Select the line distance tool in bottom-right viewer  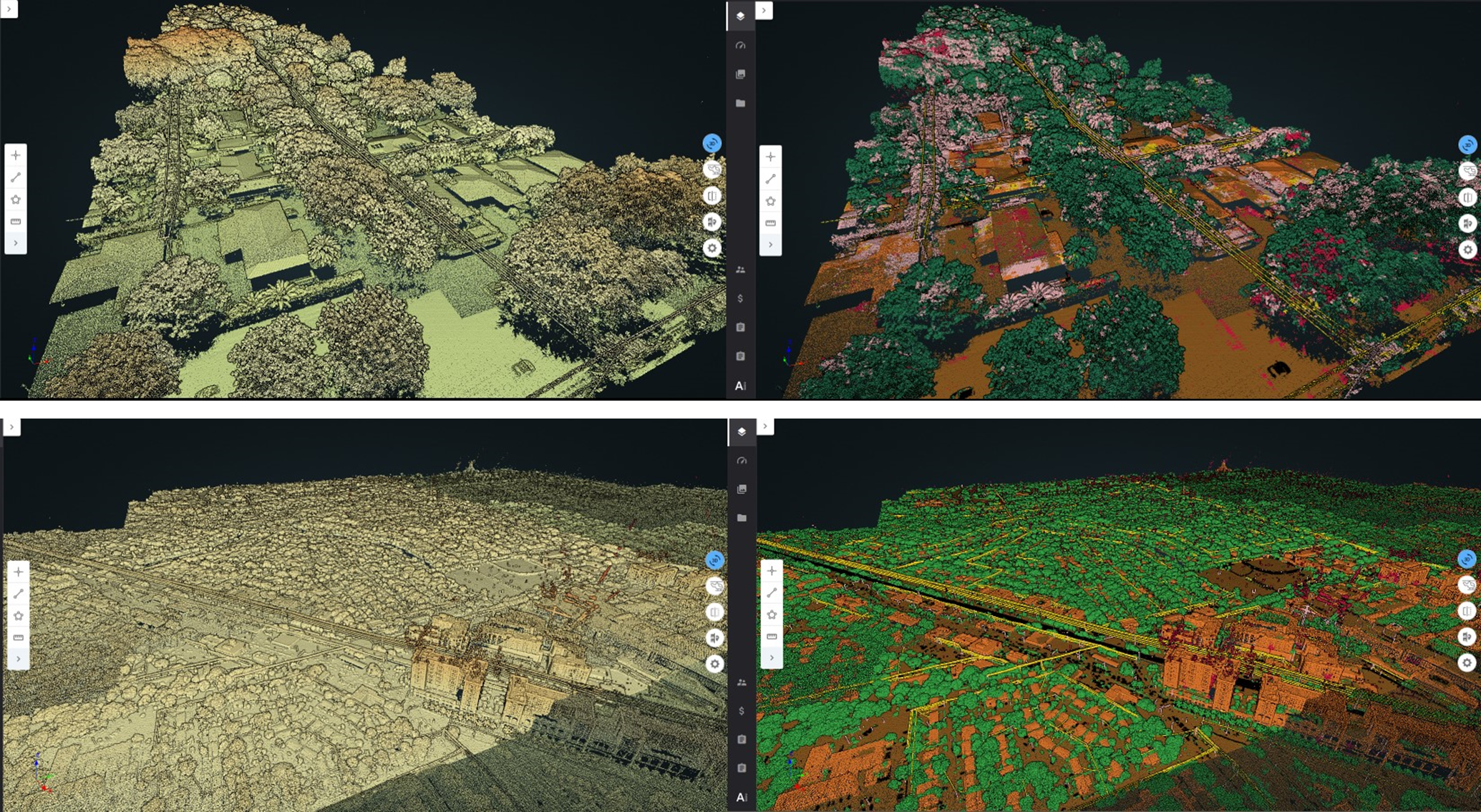click(772, 593)
